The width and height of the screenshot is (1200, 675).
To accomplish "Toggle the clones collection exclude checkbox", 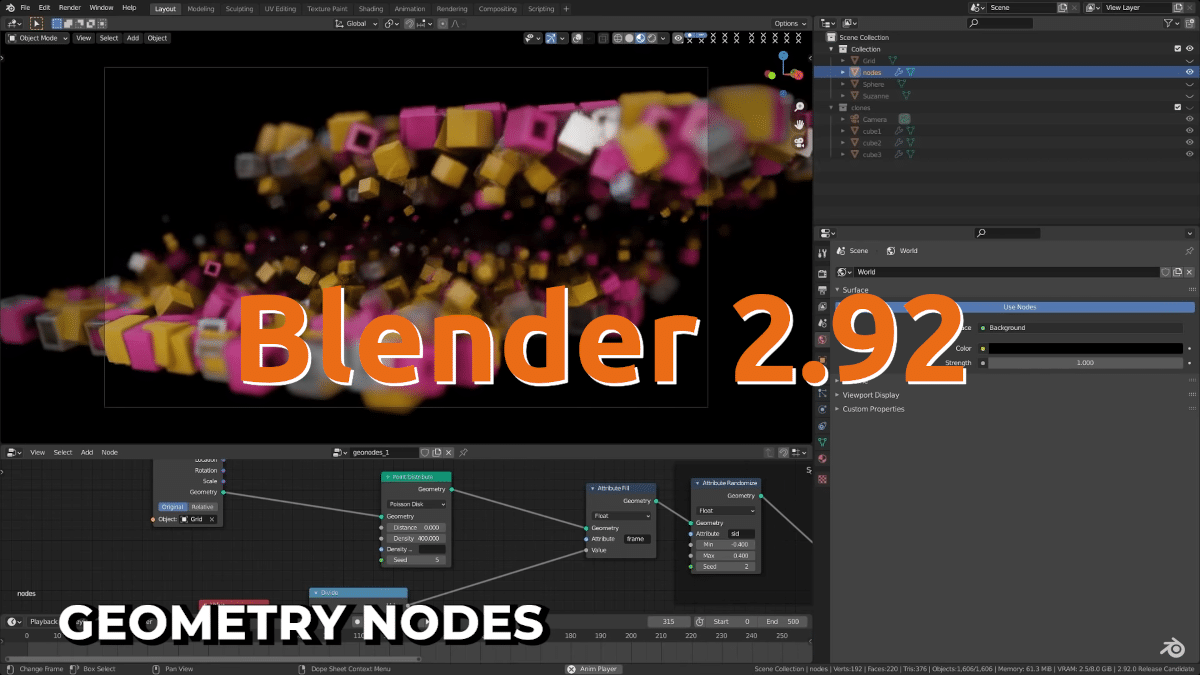I will 1178,107.
